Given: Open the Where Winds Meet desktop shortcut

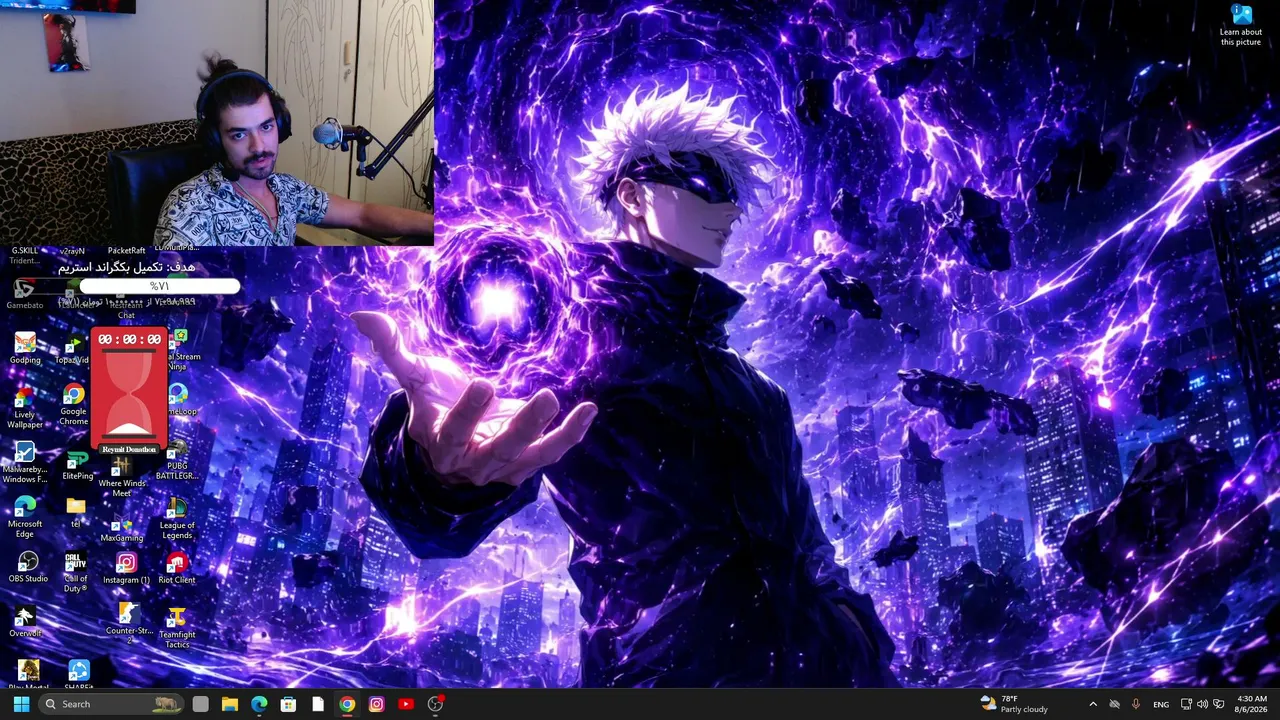Looking at the screenshot, I should click(122, 477).
